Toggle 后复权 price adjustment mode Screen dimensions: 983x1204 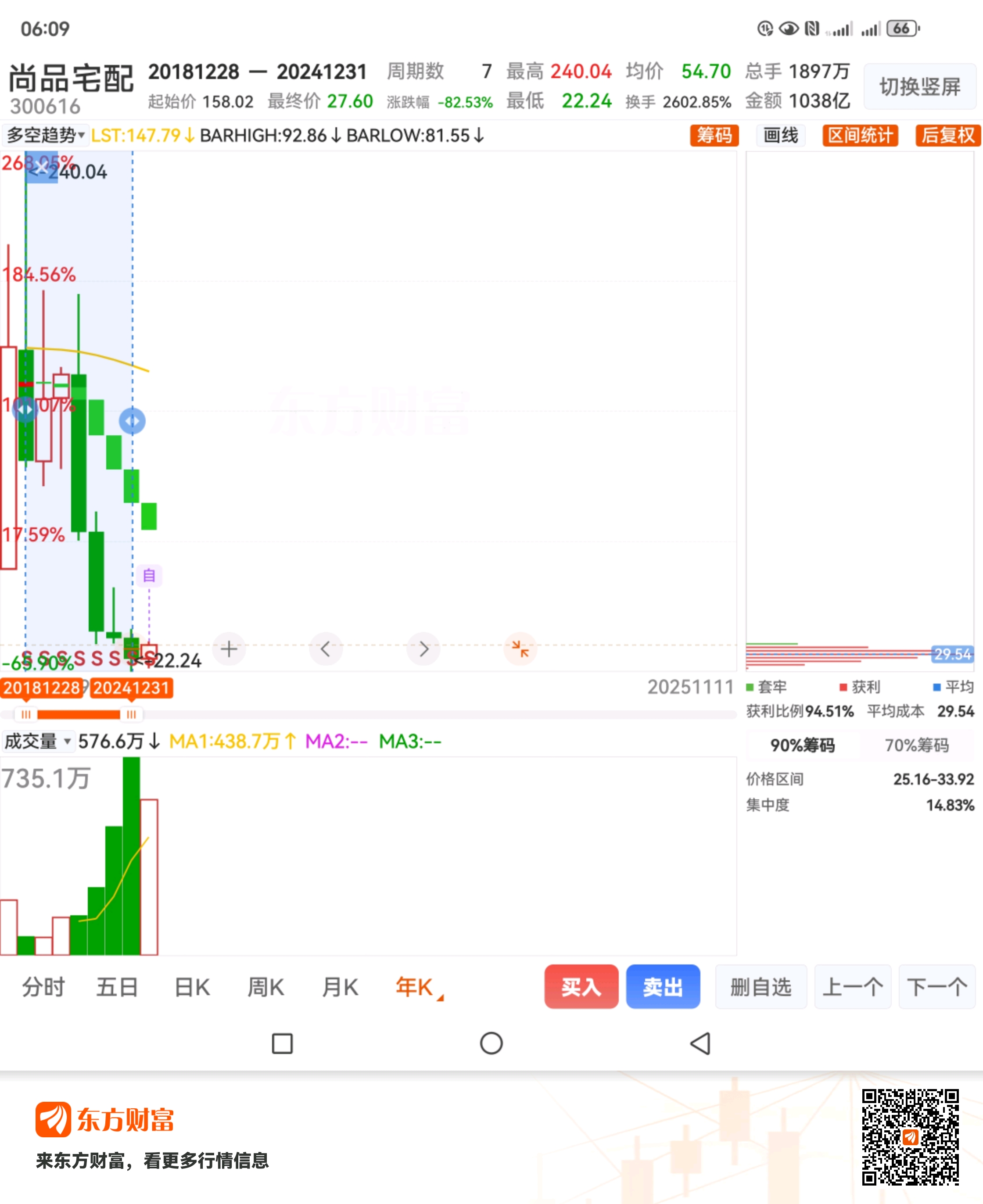point(947,135)
